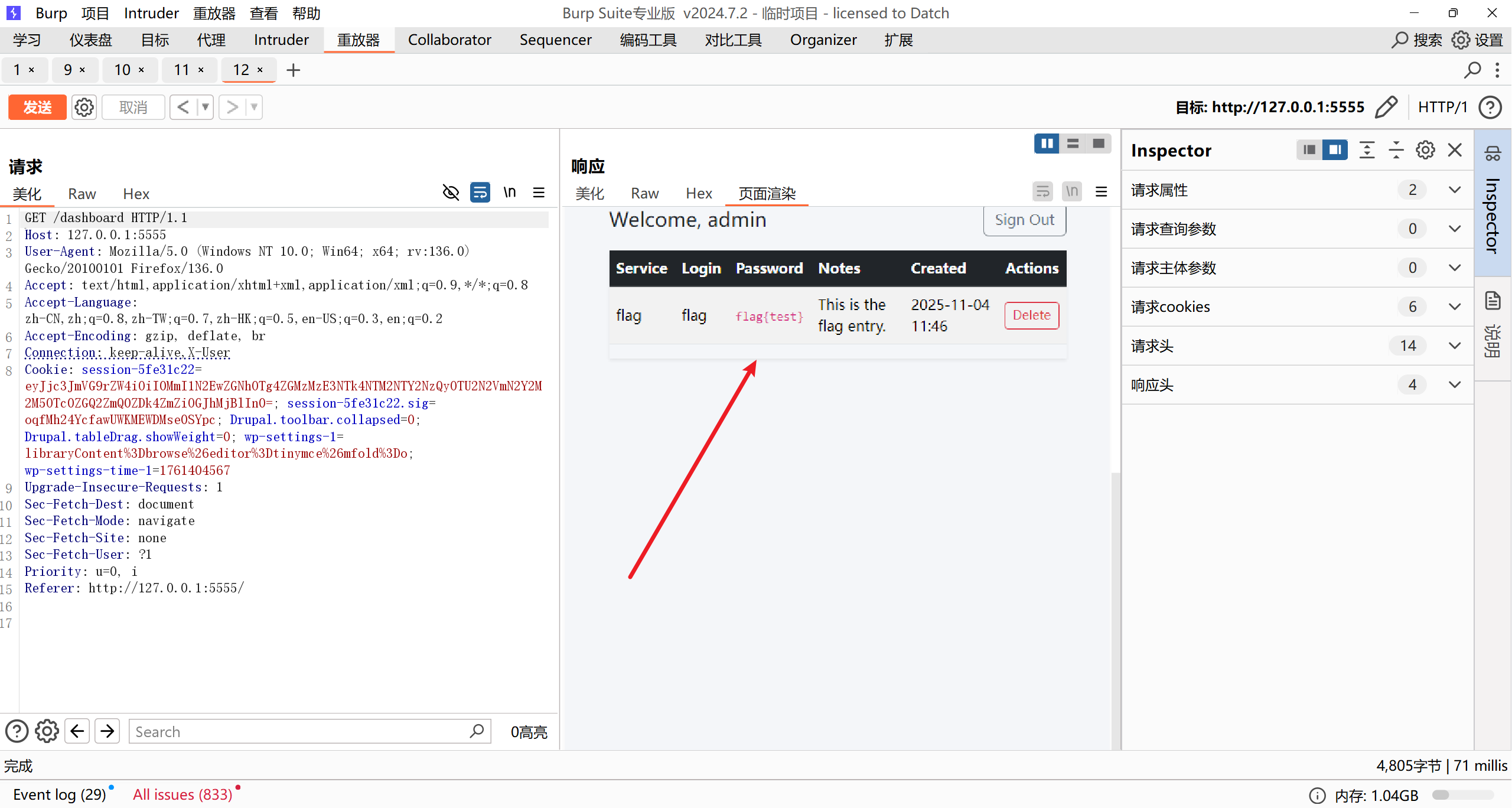Click the Delete button in flag row
The image size is (1512, 808).
(1031, 315)
